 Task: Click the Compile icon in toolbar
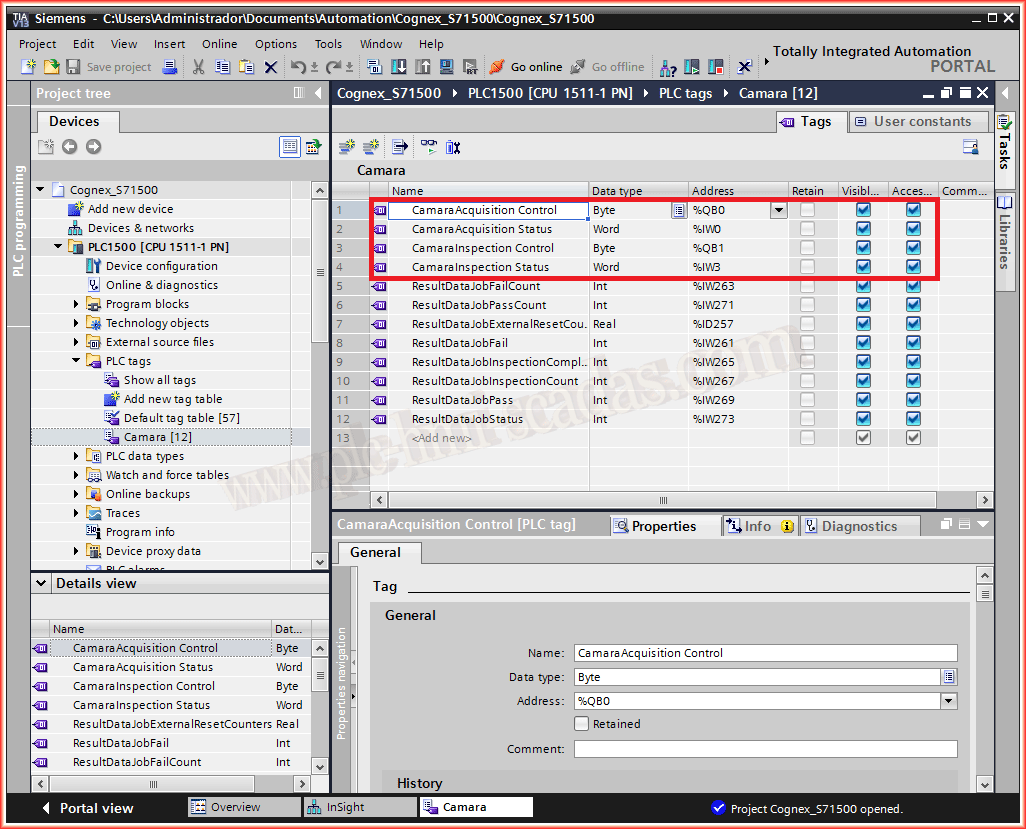click(x=375, y=67)
